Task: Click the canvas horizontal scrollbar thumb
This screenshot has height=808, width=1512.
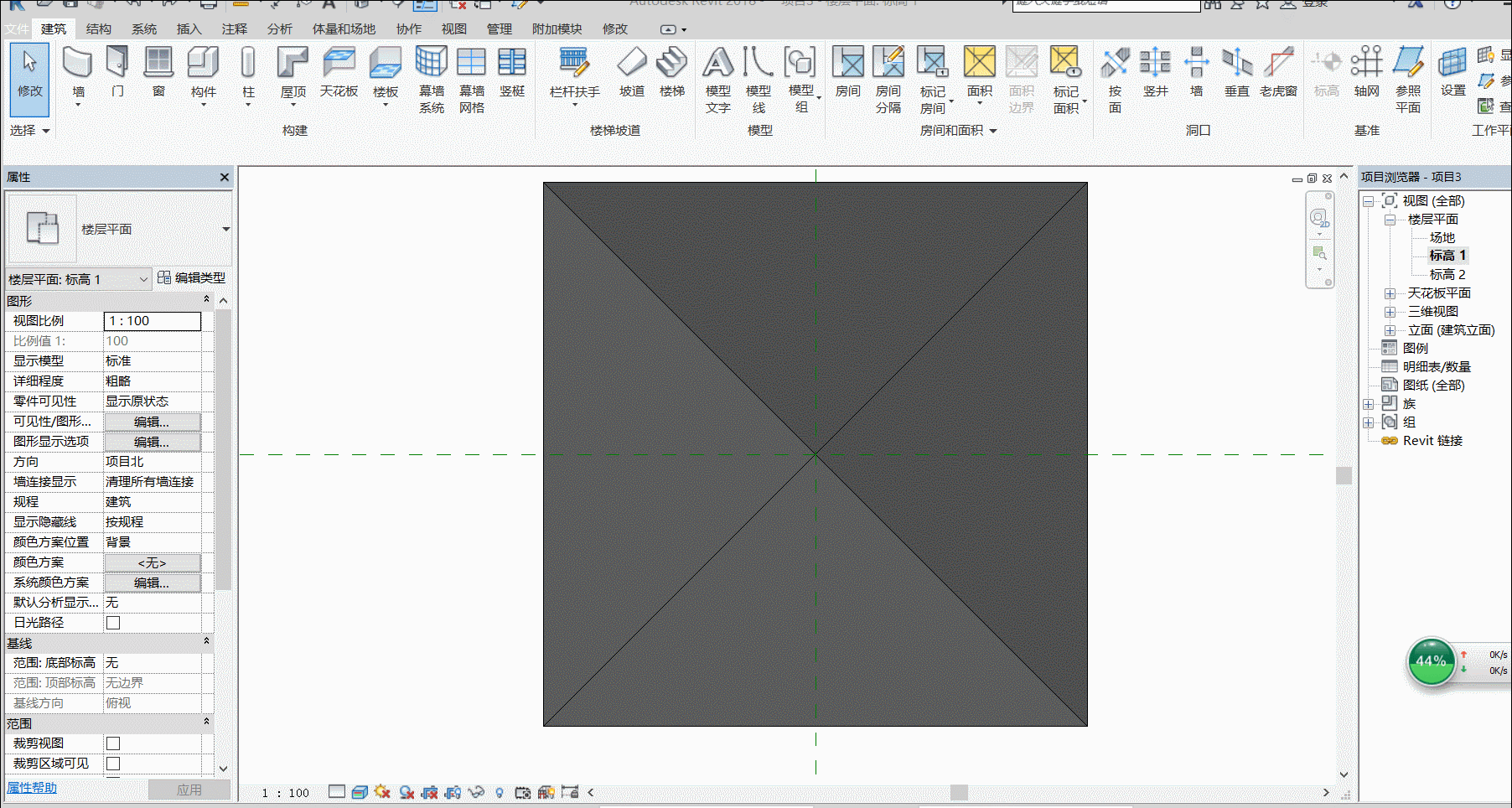Action: click(x=959, y=792)
